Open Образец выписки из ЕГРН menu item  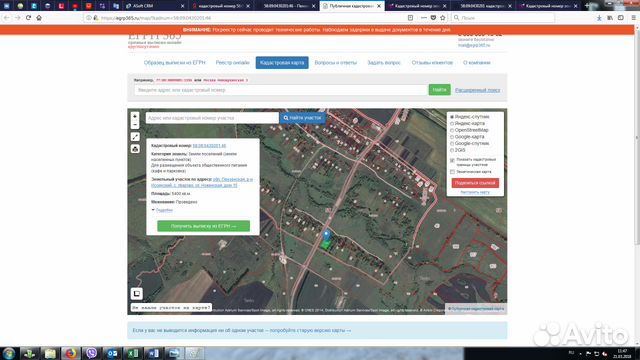[174, 63]
